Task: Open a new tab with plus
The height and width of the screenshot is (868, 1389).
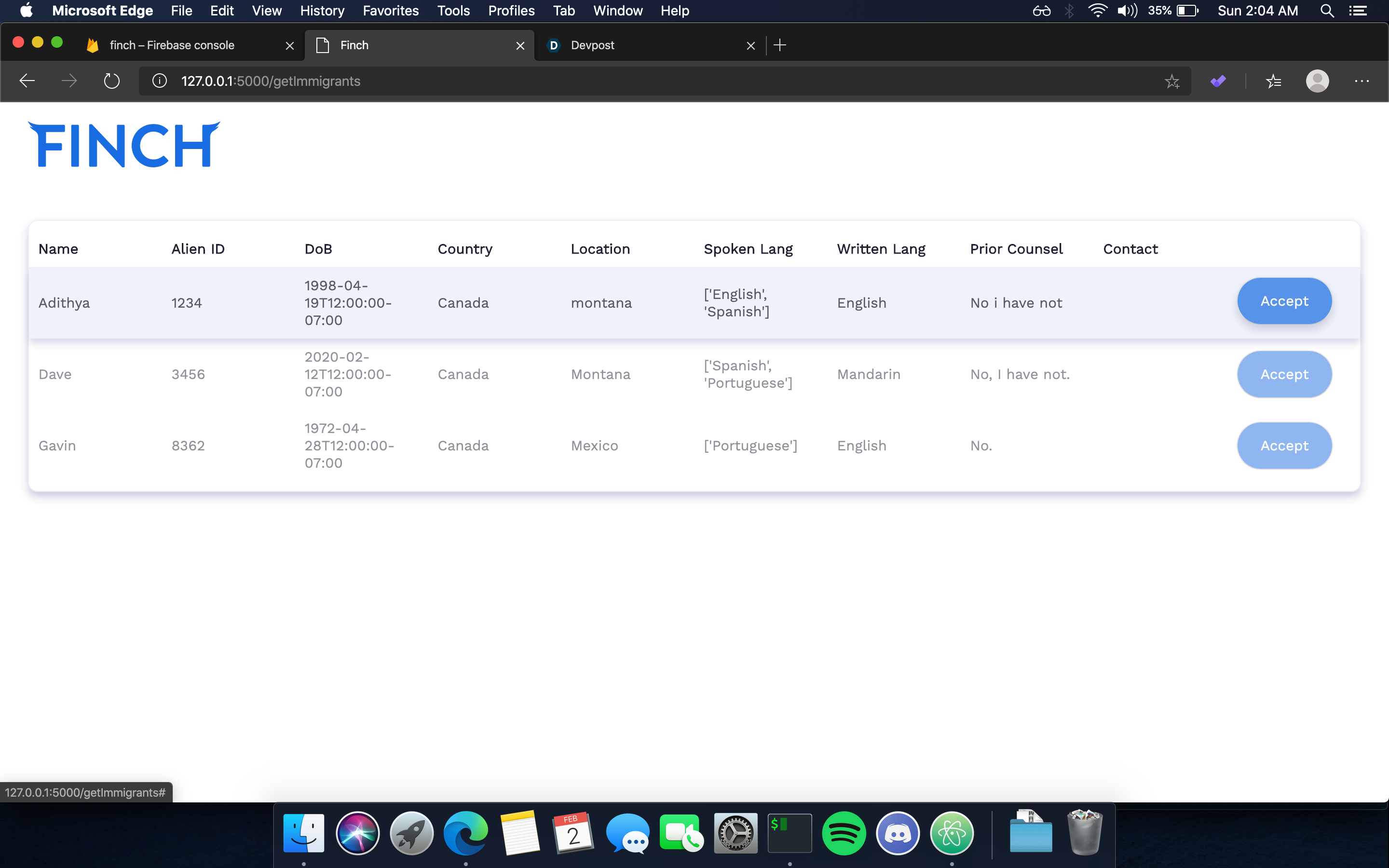Action: point(779,45)
